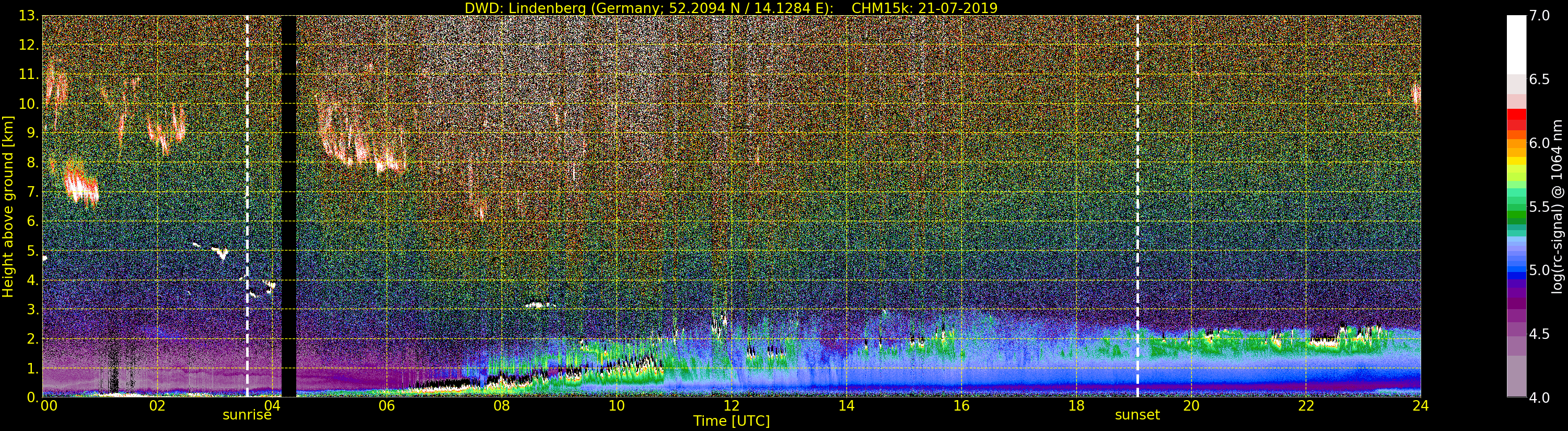Click time tick label '12' on time axis
This screenshot has height=431, width=1568.
tap(731, 405)
